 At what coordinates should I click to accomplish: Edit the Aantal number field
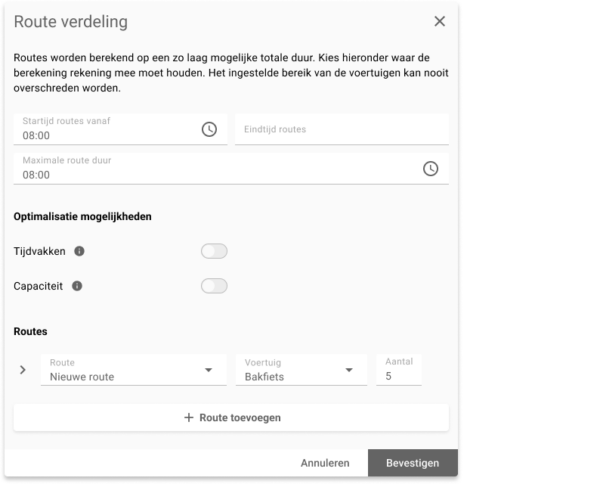click(x=399, y=370)
